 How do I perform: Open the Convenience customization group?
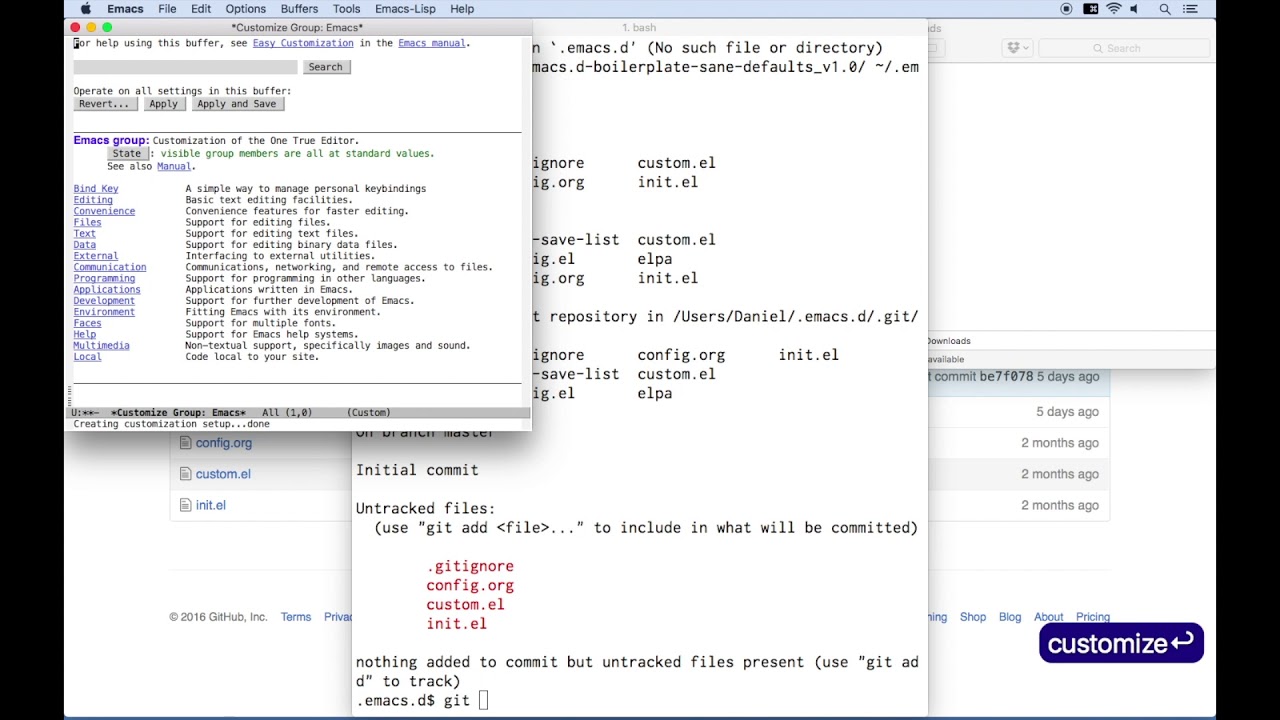104,211
